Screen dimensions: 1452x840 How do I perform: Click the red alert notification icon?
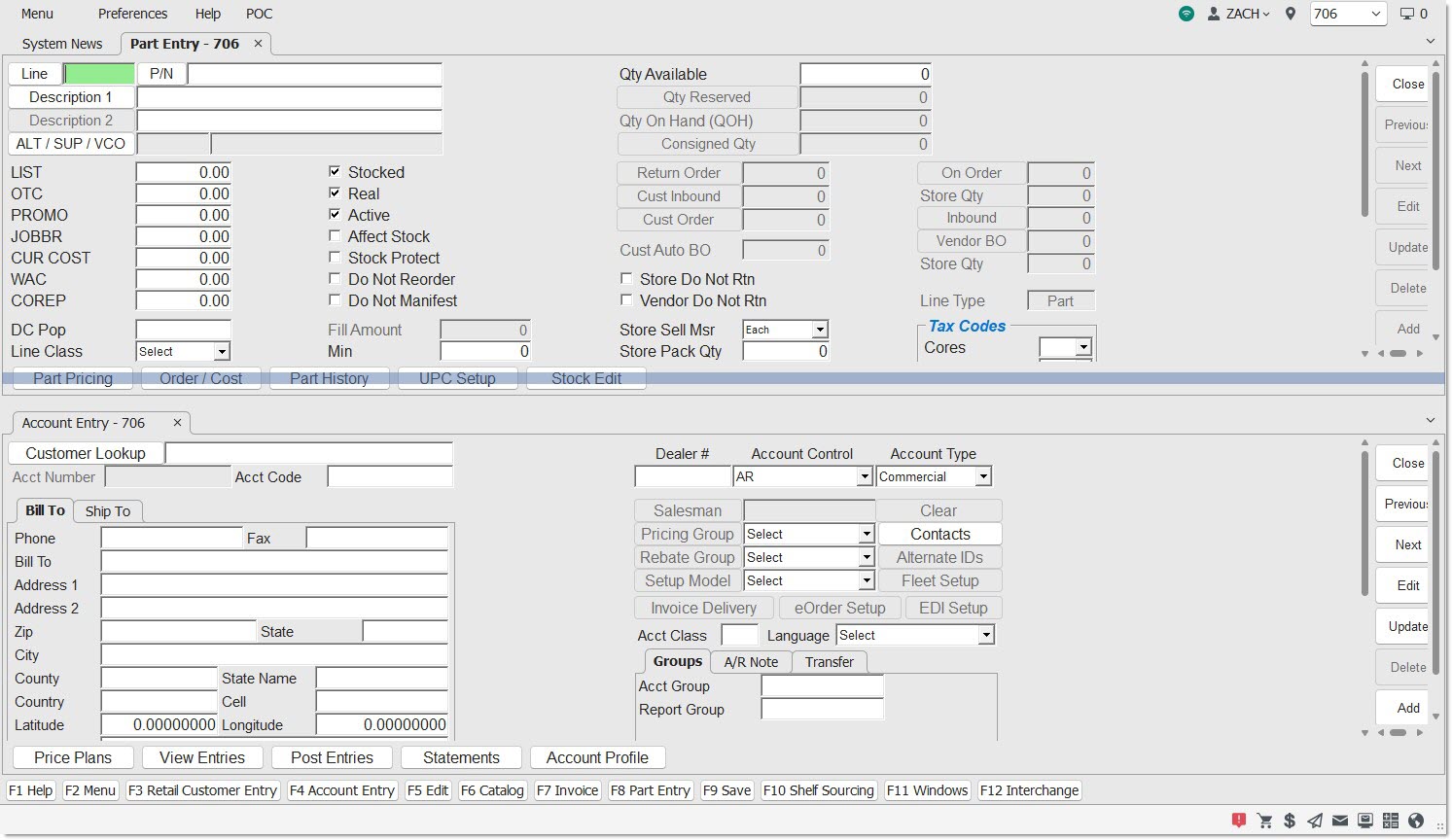(x=1238, y=821)
